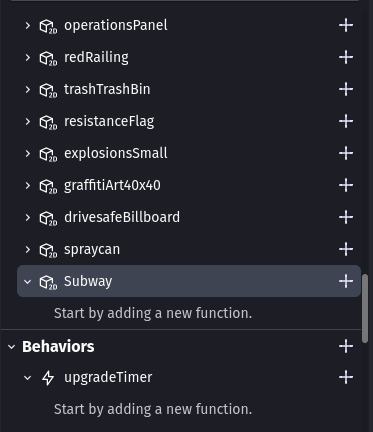Collapse the Behaviors section
The image size is (373, 432).
coord(12,347)
